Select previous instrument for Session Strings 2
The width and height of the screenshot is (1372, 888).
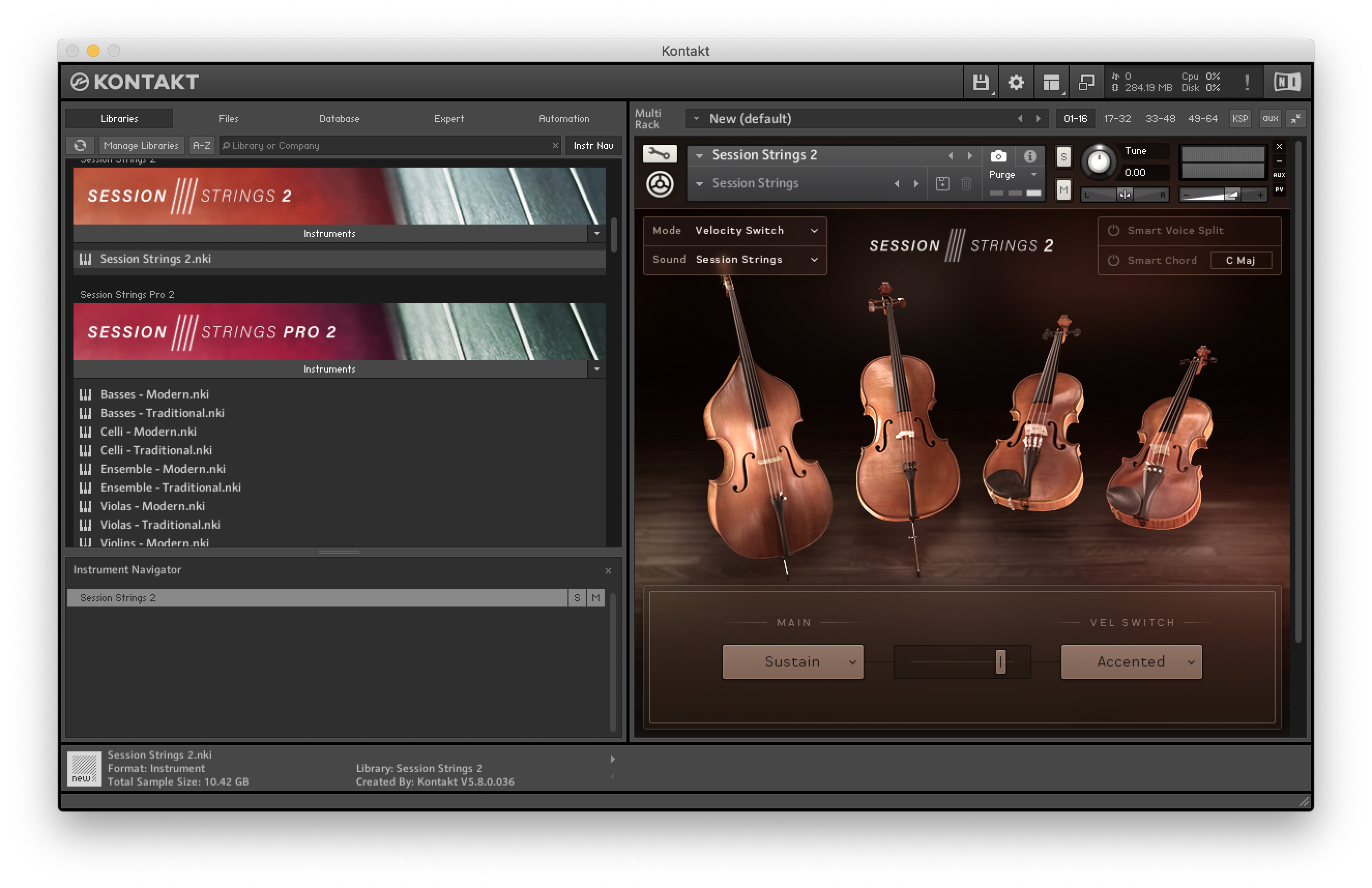pos(950,156)
